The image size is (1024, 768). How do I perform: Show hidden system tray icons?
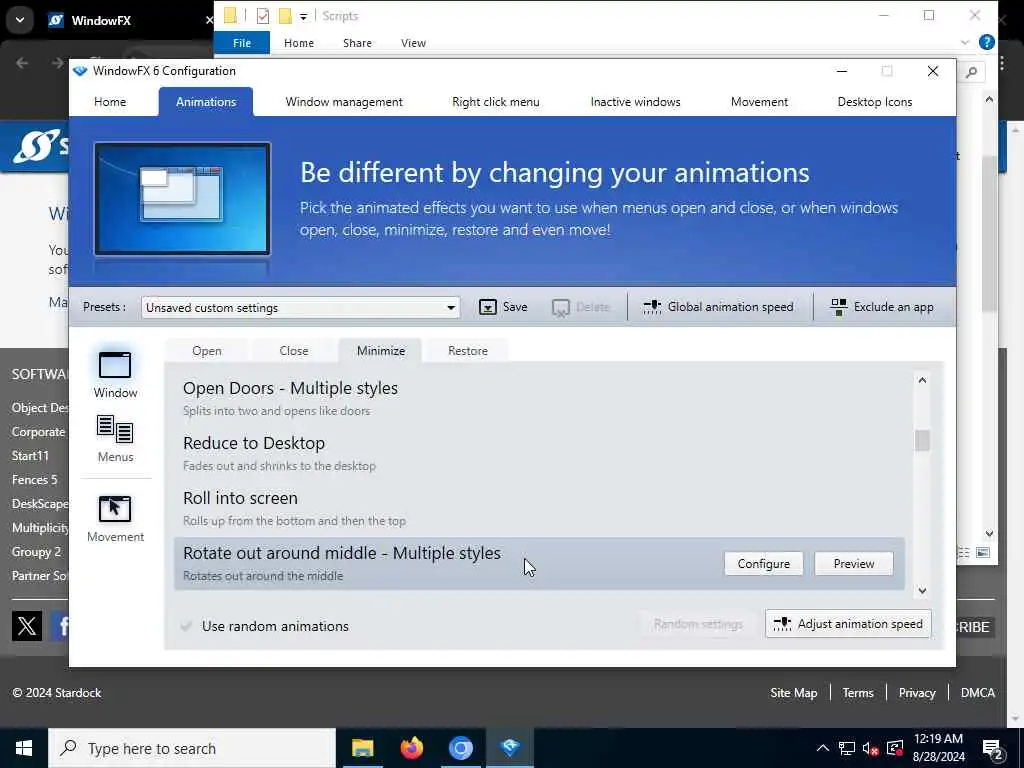tap(823, 748)
